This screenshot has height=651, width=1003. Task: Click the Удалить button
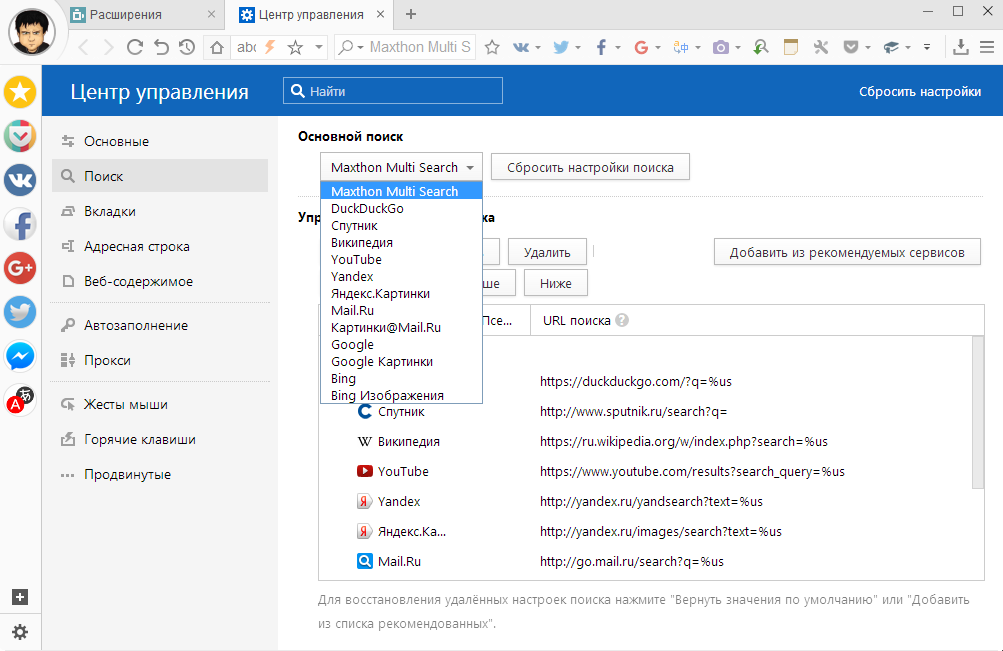547,252
